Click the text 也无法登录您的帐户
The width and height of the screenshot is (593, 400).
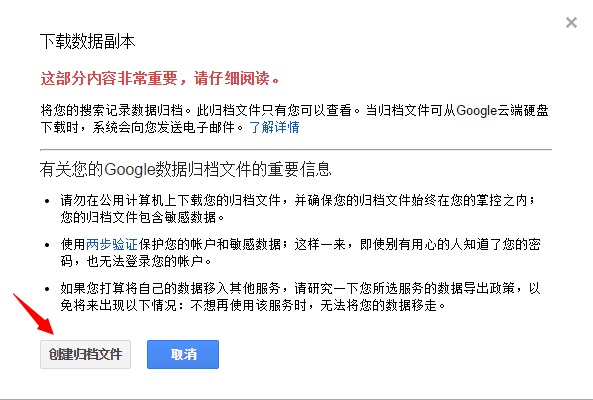(149, 261)
